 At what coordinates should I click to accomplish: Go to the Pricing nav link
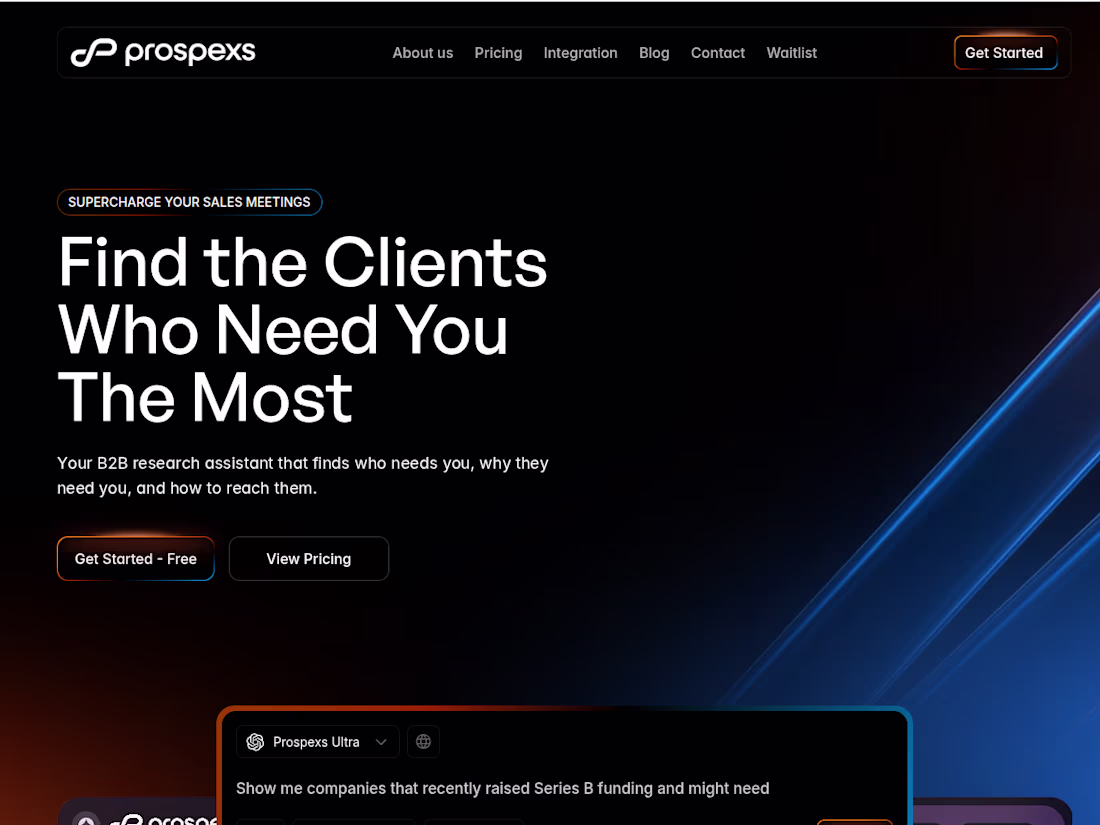(x=498, y=53)
